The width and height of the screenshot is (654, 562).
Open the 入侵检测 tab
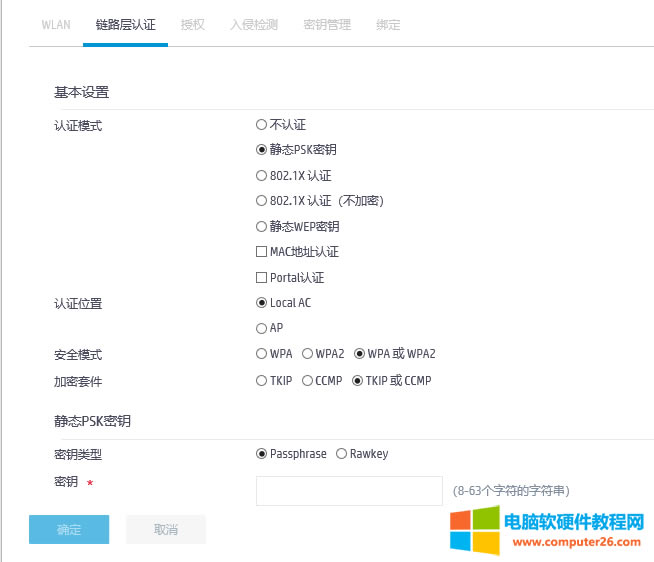tap(254, 25)
